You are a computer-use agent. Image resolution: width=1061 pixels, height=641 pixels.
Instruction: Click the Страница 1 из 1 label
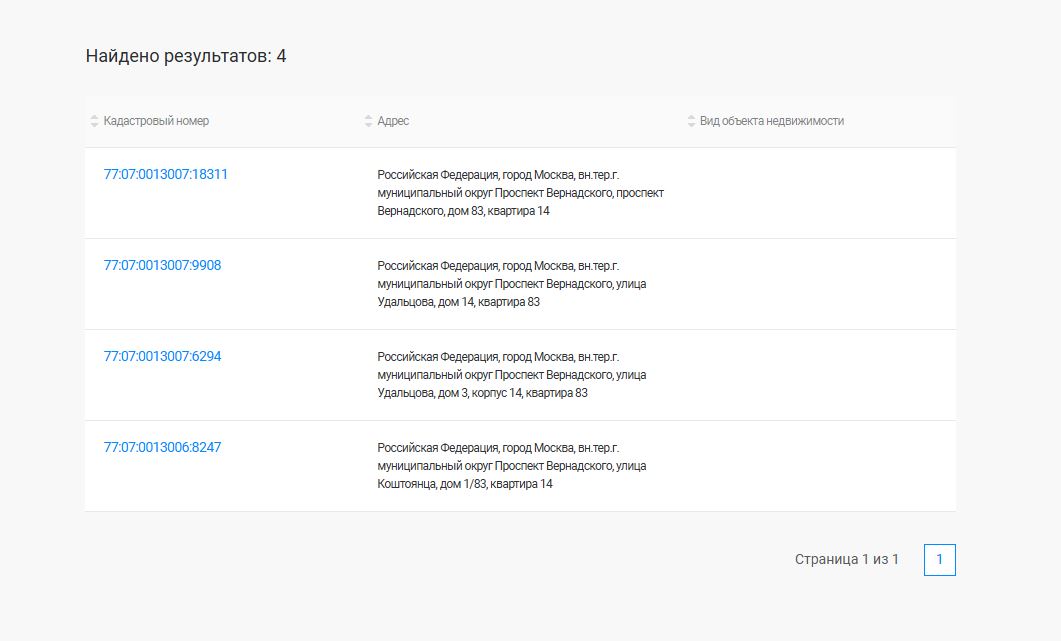(x=846, y=560)
